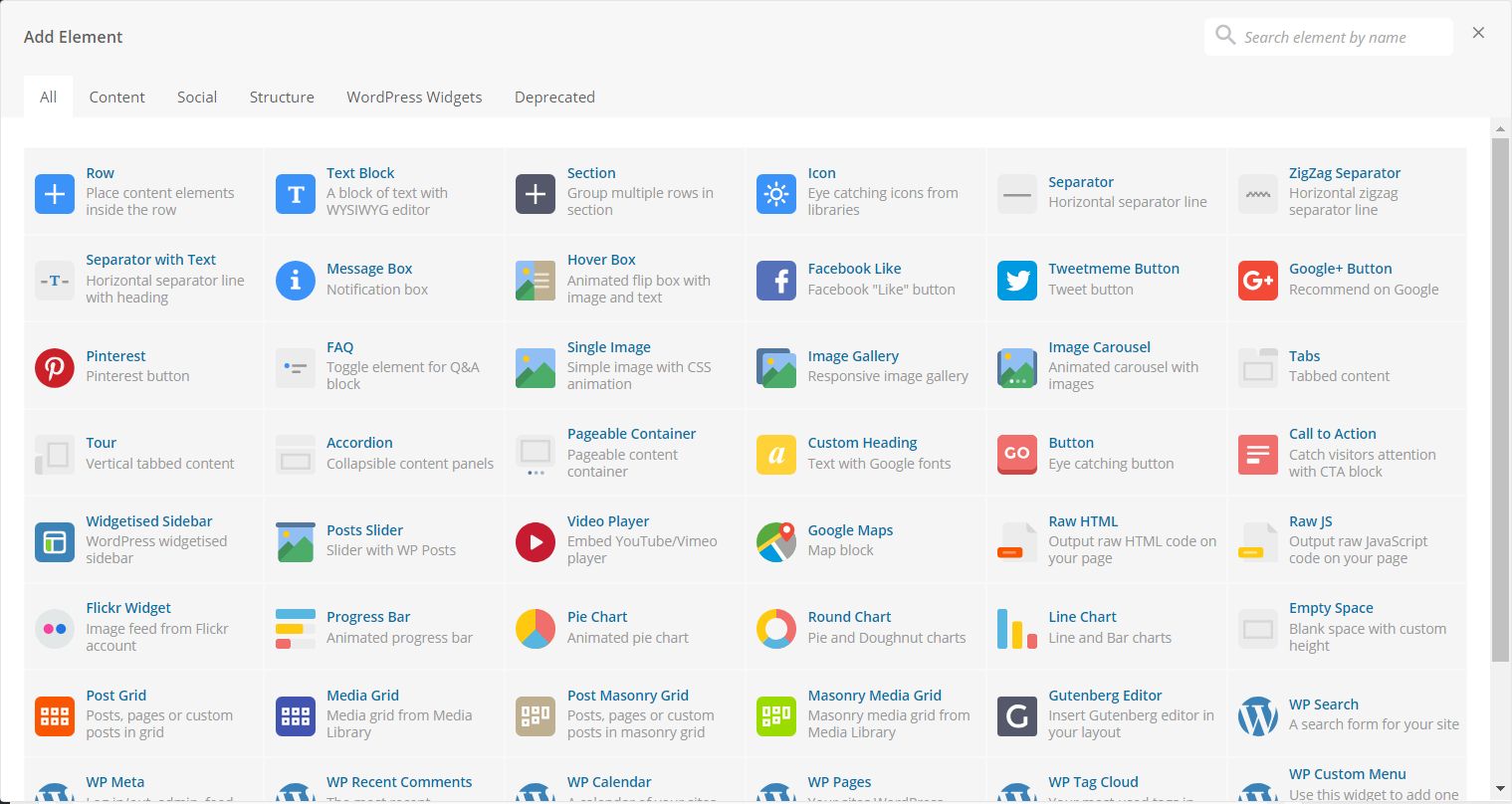Select the Raw HTML file icon
Image resolution: width=1512 pixels, height=804 pixels.
pyautogui.click(x=1017, y=542)
